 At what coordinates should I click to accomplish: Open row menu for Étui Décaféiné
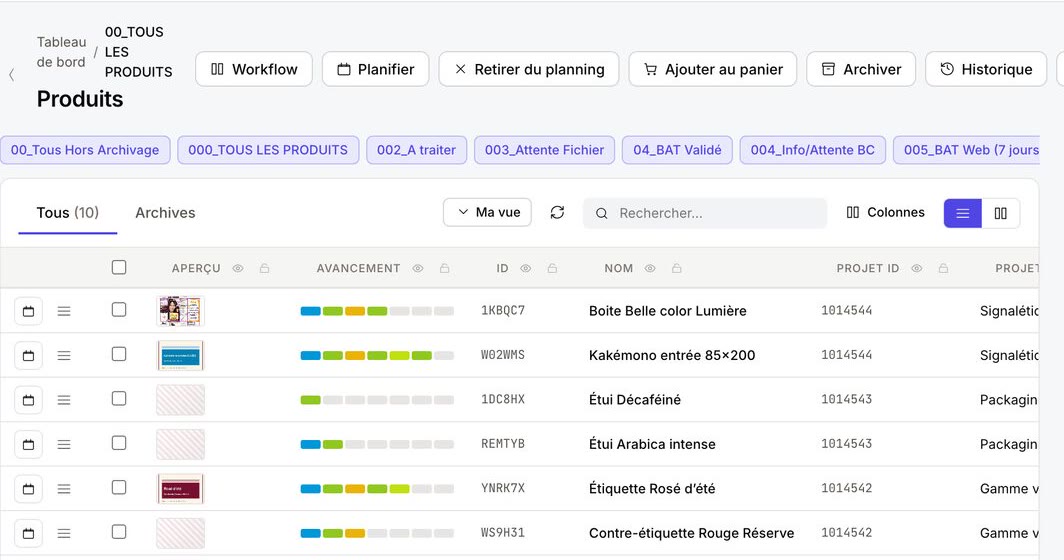(64, 400)
